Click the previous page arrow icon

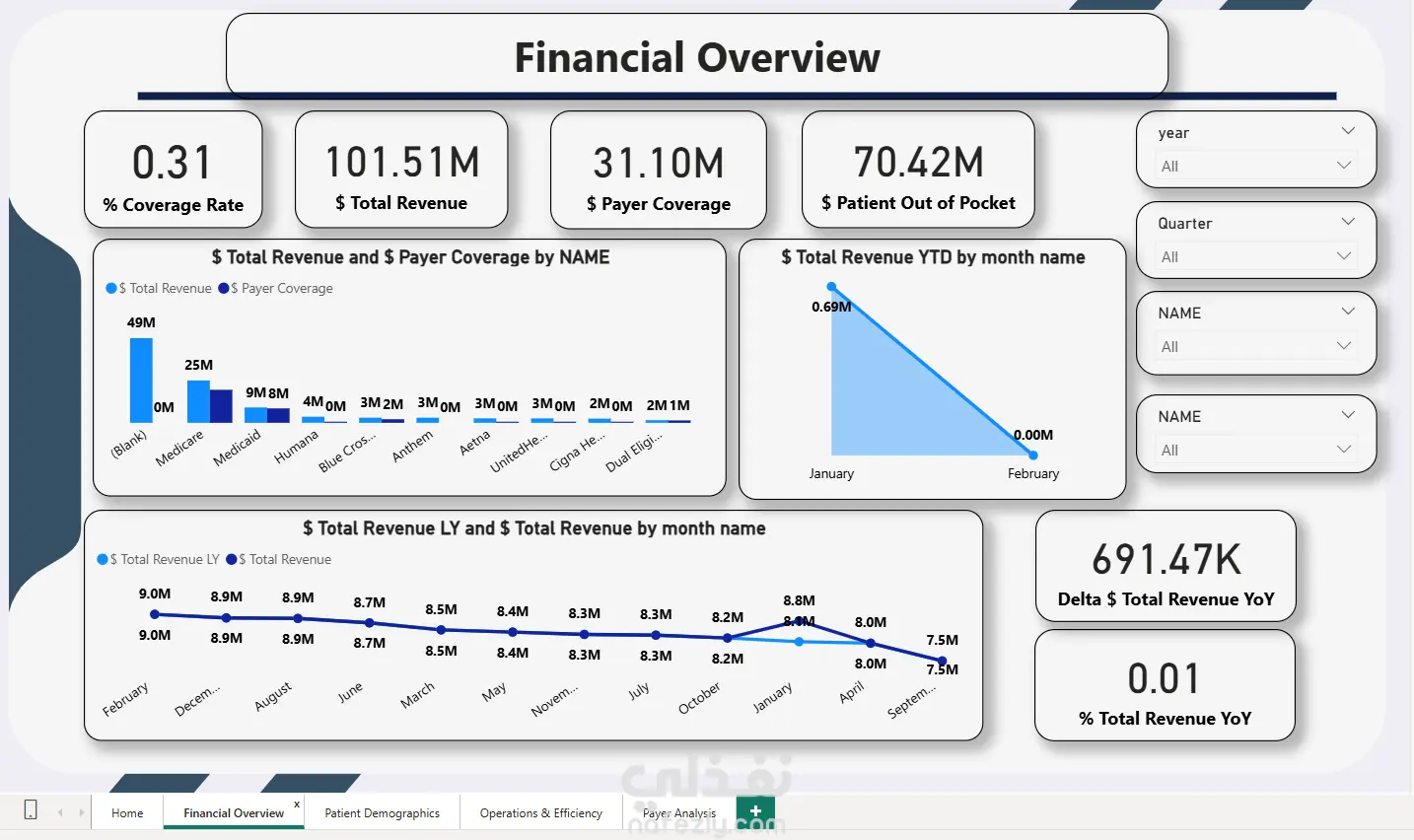(60, 812)
